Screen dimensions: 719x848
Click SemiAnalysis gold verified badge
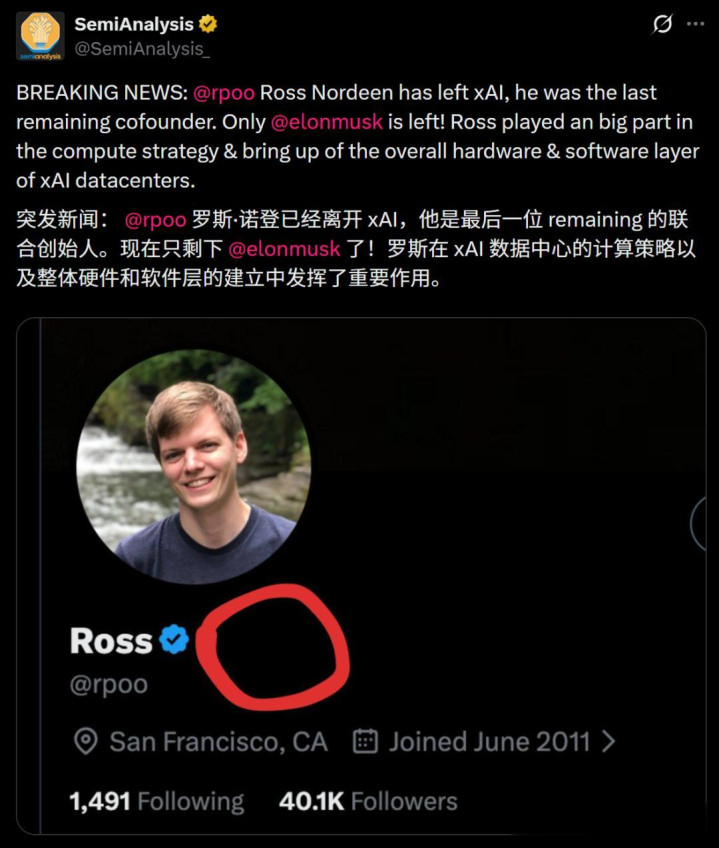coord(208,24)
